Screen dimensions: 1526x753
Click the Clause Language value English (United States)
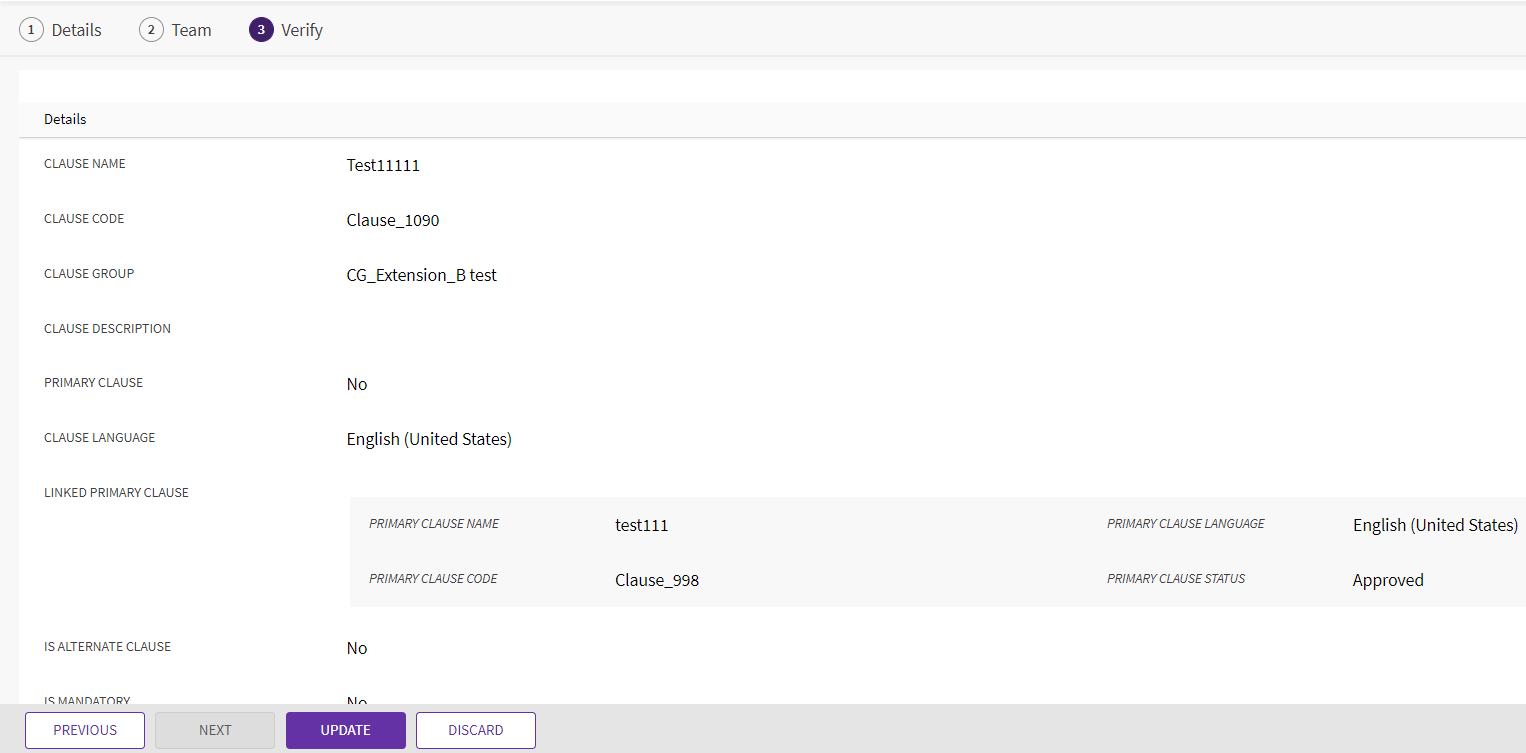pos(429,440)
